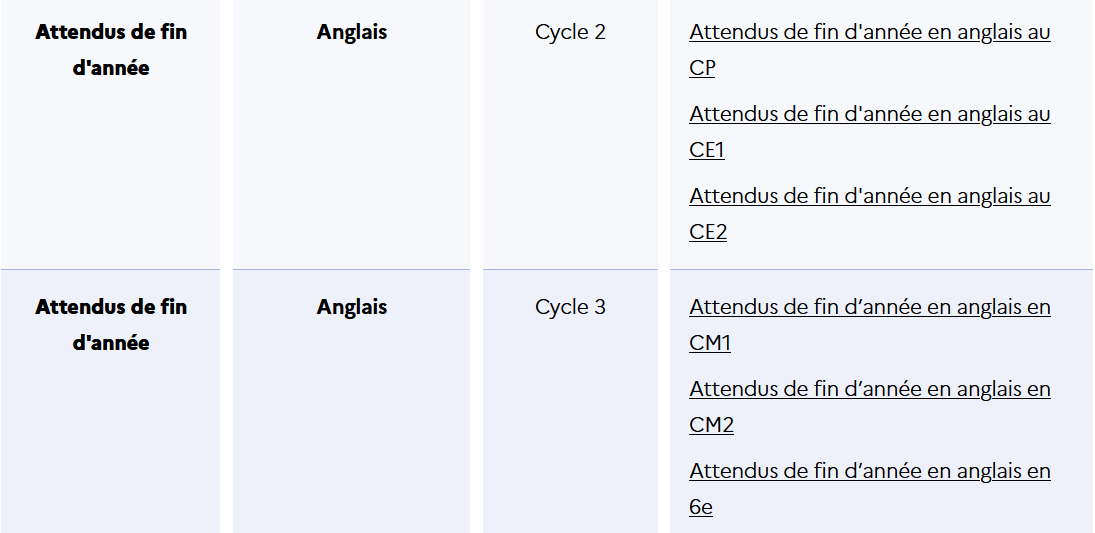This screenshot has width=1095, height=533.
Task: Open Attendus de fin d'année anglais CE1
Action: coord(869,114)
